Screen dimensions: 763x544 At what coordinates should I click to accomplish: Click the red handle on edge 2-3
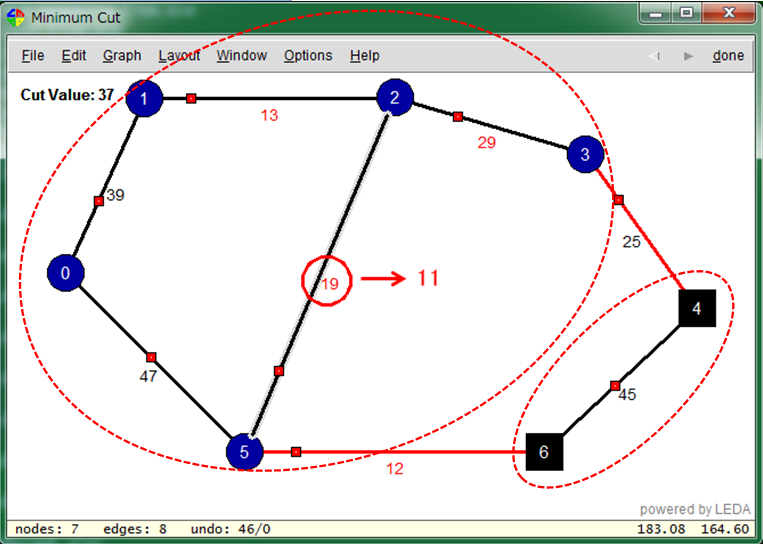(458, 117)
